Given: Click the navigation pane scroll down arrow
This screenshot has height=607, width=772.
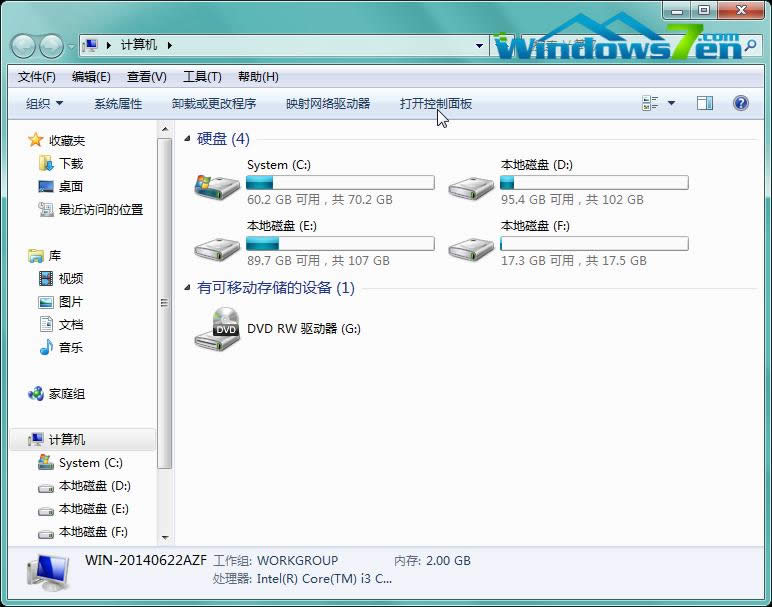Looking at the screenshot, I should click(x=165, y=538).
